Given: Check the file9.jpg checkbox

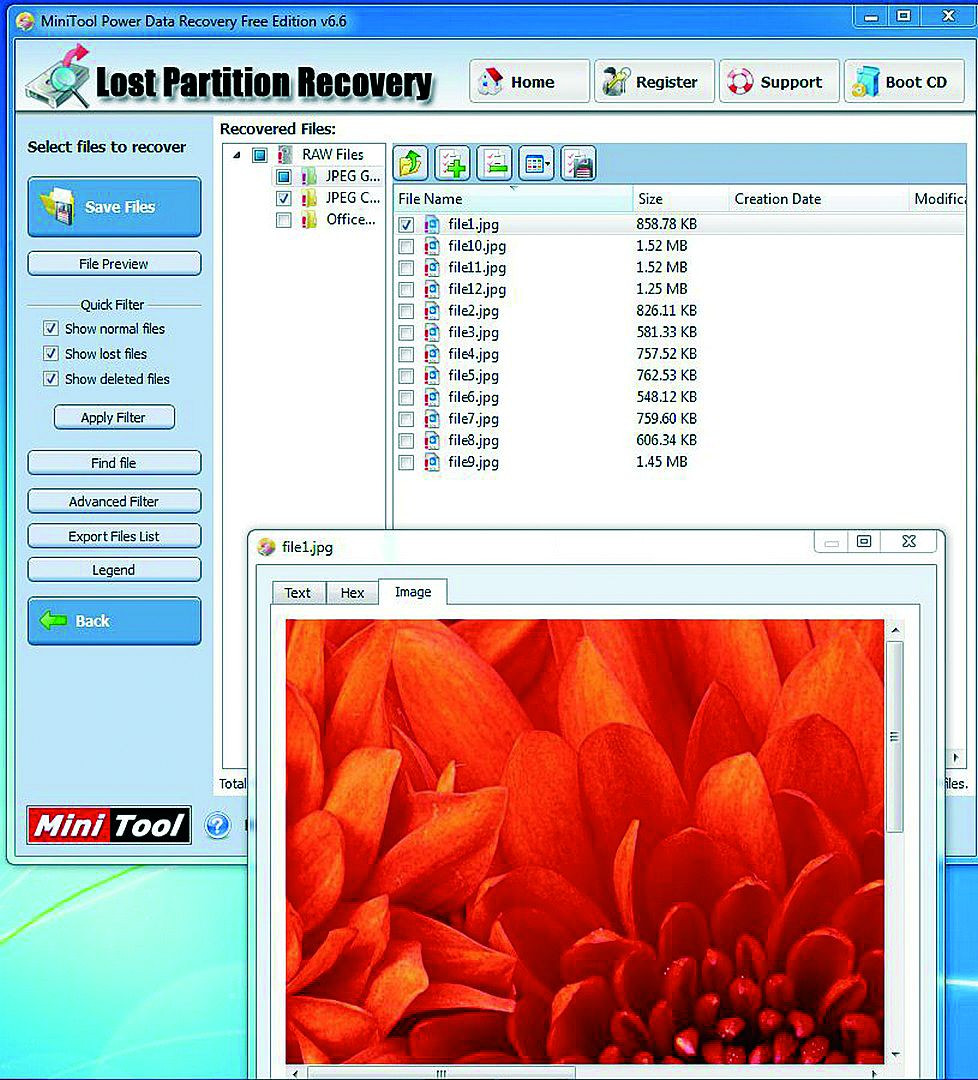Looking at the screenshot, I should pos(406,462).
